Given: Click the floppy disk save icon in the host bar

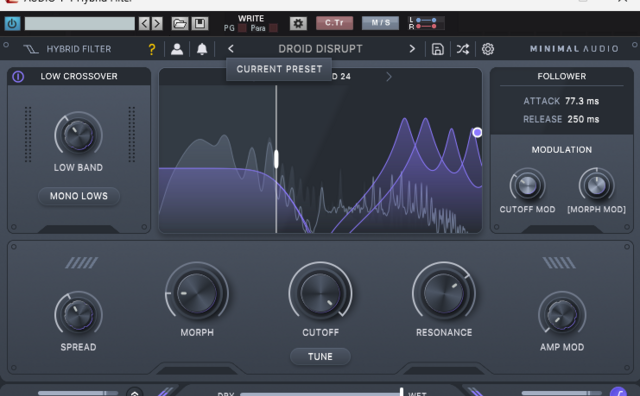Looking at the screenshot, I should coord(200,24).
